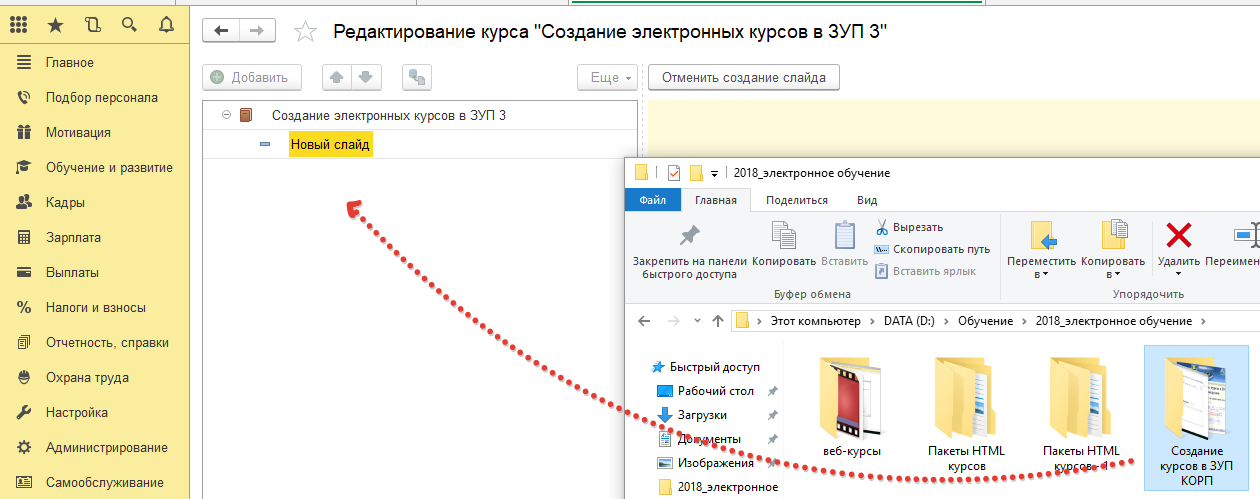This screenshot has height=499, width=1260.
Task: Click course book icon in tree
Action: 247,115
